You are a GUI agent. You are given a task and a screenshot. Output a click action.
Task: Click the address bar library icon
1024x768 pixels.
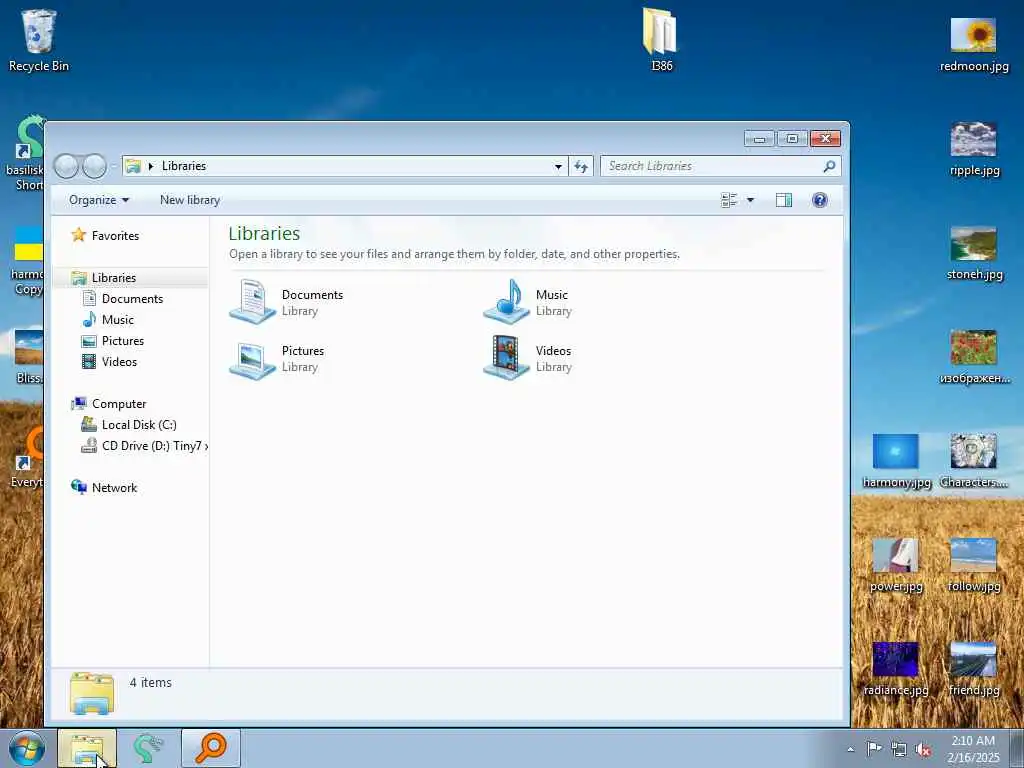tap(133, 166)
